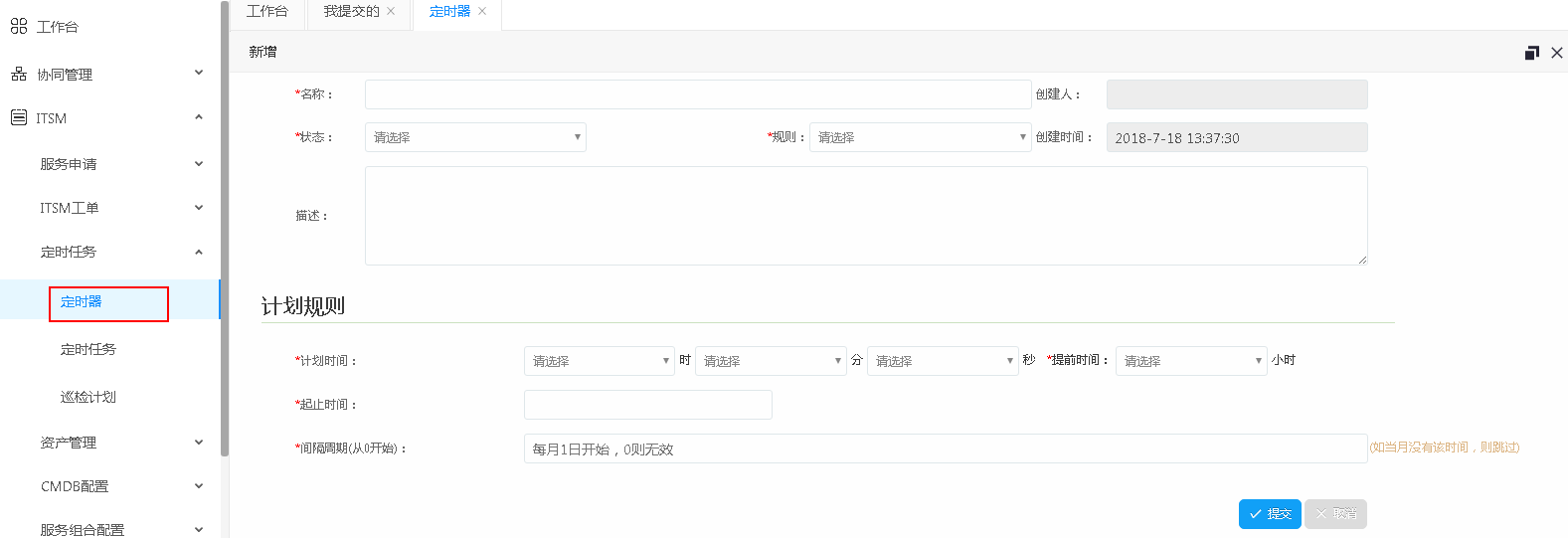Switch to the 工作台 tab
The image size is (1568, 538).
pyautogui.click(x=267, y=12)
